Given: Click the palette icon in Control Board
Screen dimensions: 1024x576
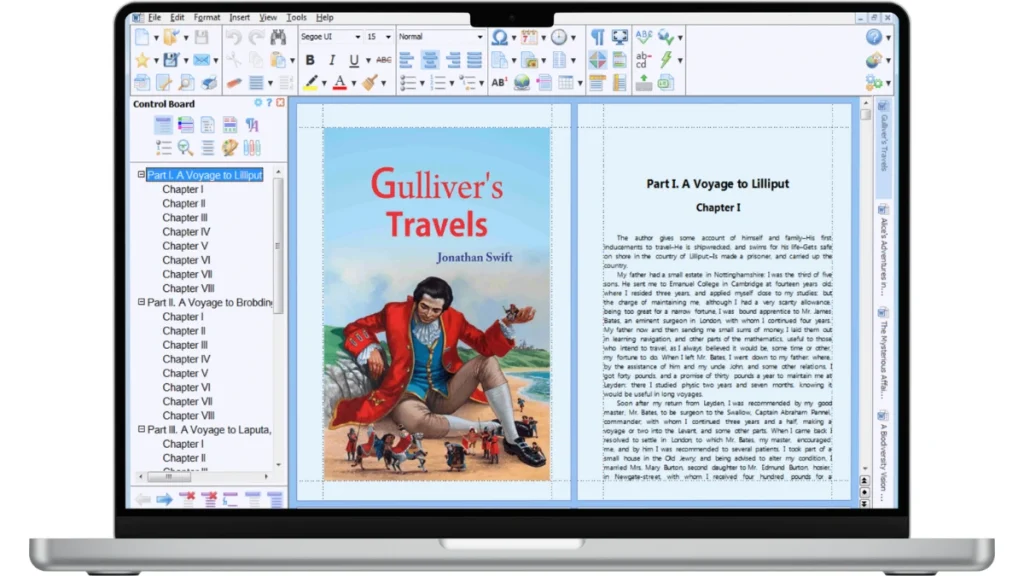Looking at the screenshot, I should tap(230, 148).
